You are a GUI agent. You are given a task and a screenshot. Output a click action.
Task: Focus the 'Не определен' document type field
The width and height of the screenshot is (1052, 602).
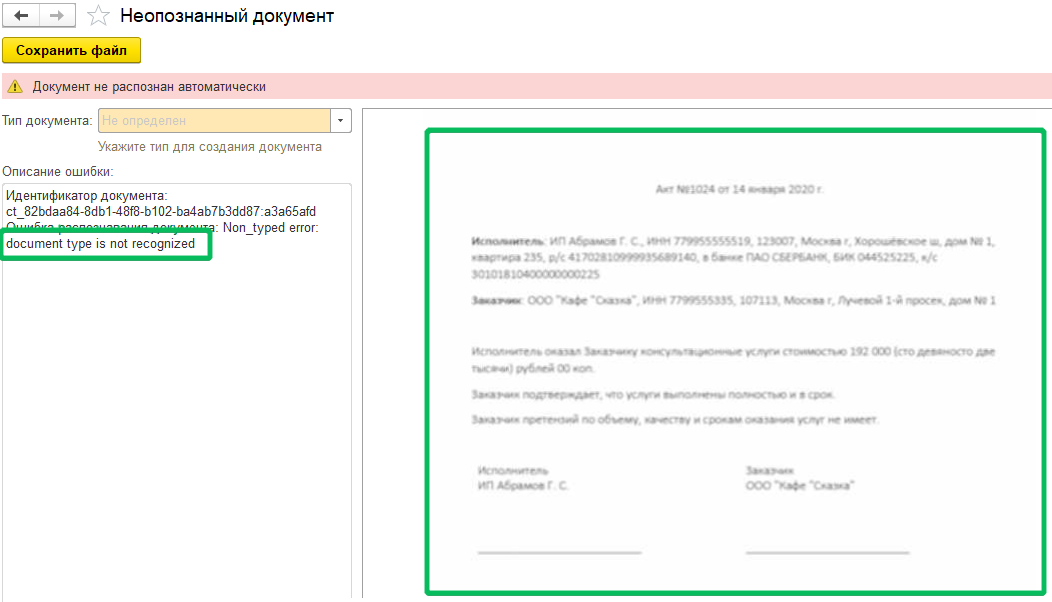pos(214,121)
